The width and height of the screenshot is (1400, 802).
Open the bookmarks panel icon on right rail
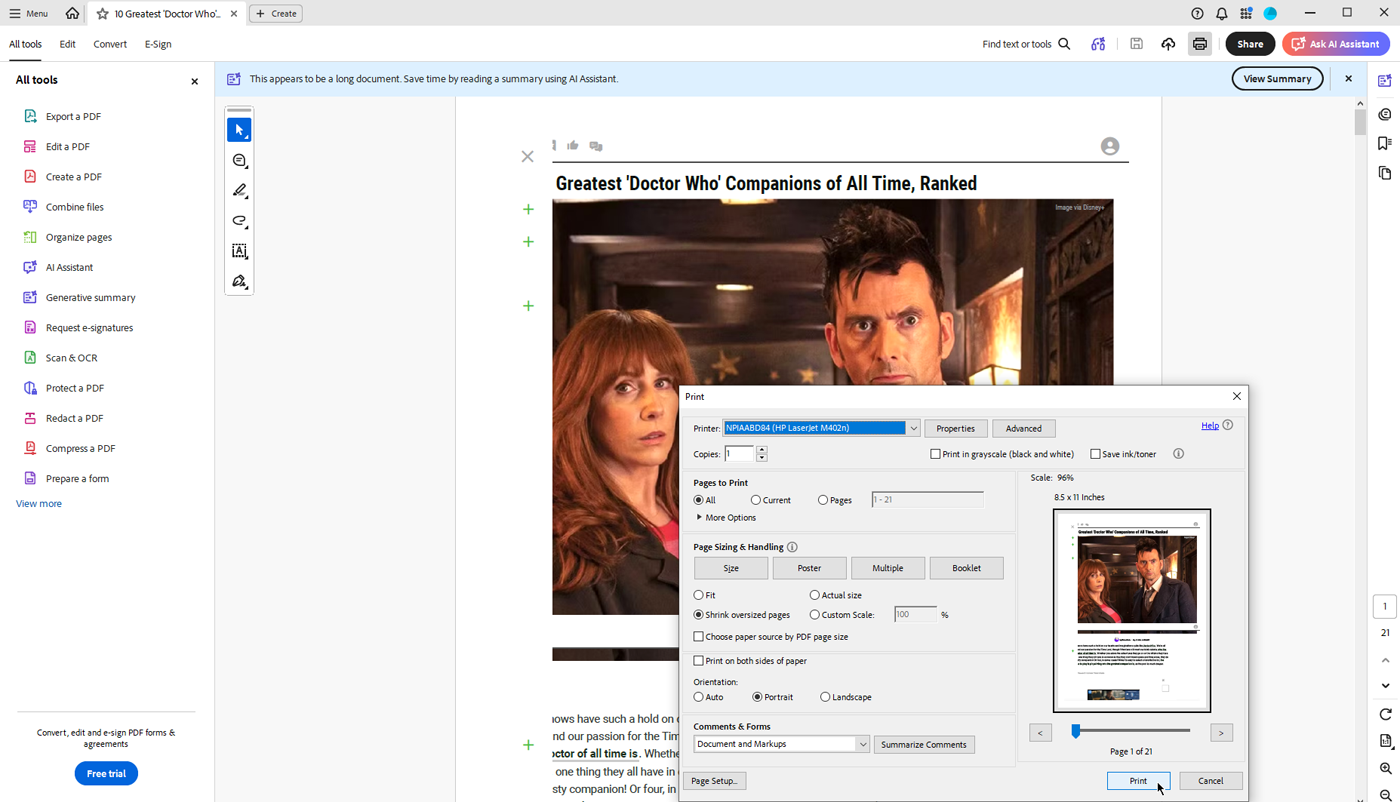click(1385, 144)
